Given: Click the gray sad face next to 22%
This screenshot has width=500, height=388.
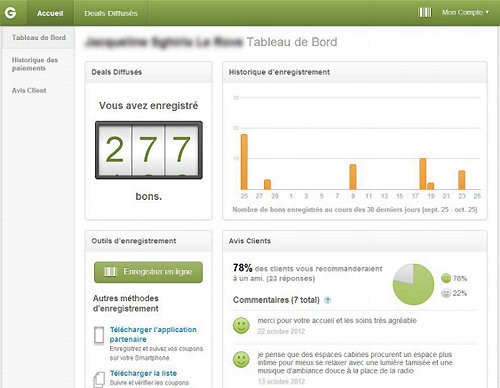Looking at the screenshot, I should point(446,293).
